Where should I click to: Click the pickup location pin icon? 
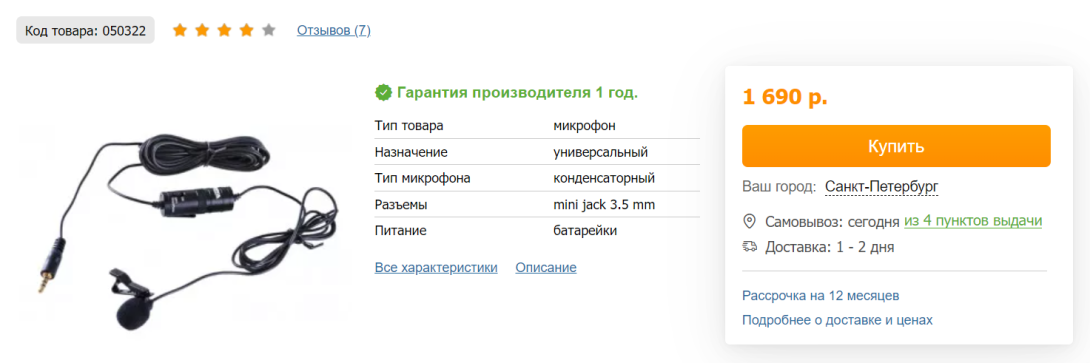click(x=749, y=222)
